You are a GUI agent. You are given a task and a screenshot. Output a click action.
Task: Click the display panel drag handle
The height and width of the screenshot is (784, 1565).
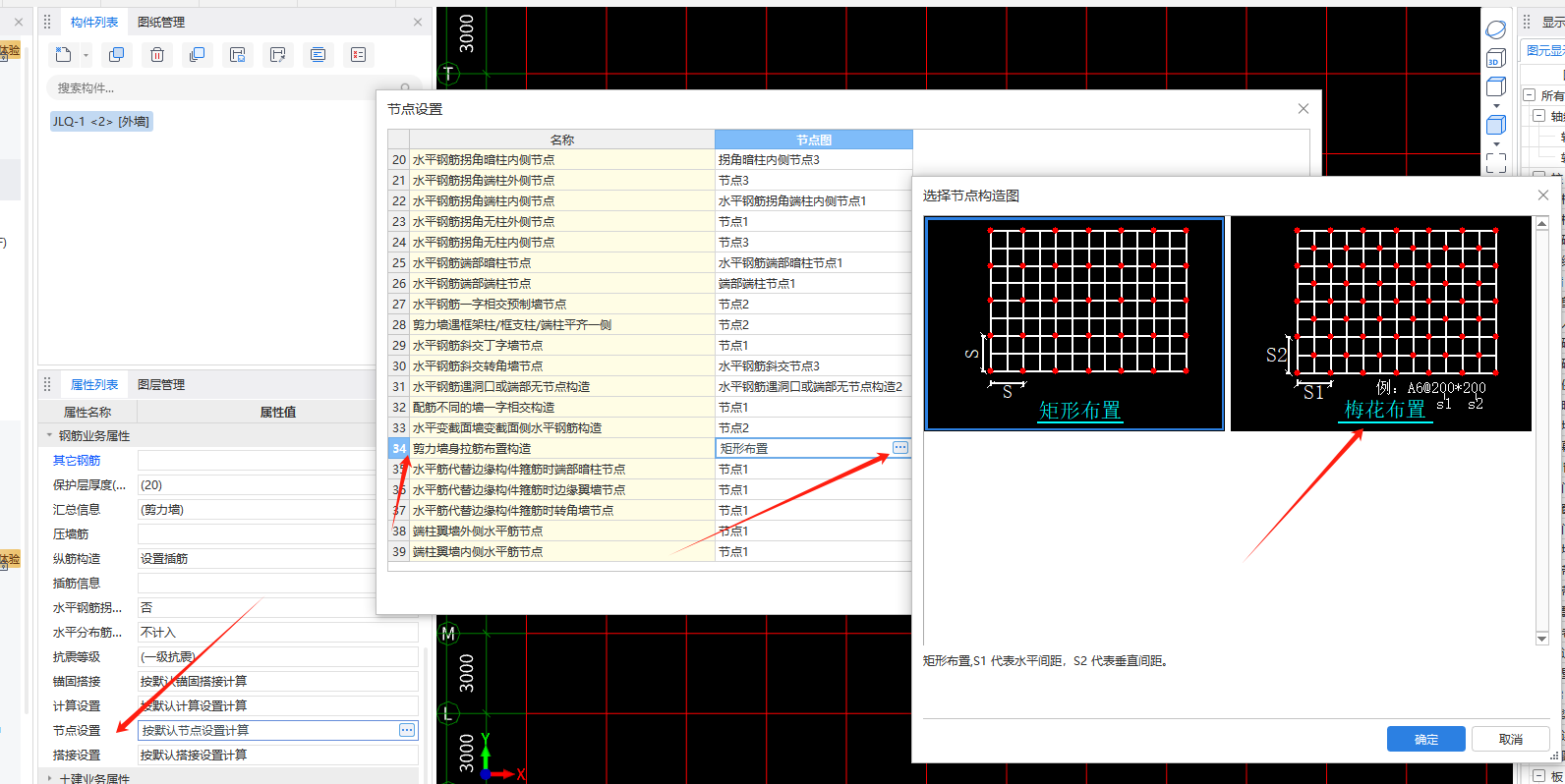[x=1527, y=22]
